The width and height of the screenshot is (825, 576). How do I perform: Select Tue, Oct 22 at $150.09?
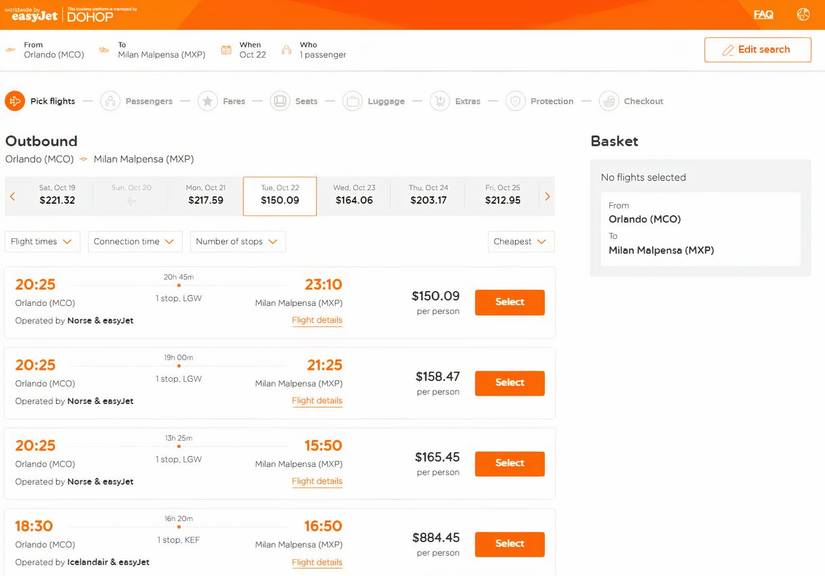pos(280,196)
